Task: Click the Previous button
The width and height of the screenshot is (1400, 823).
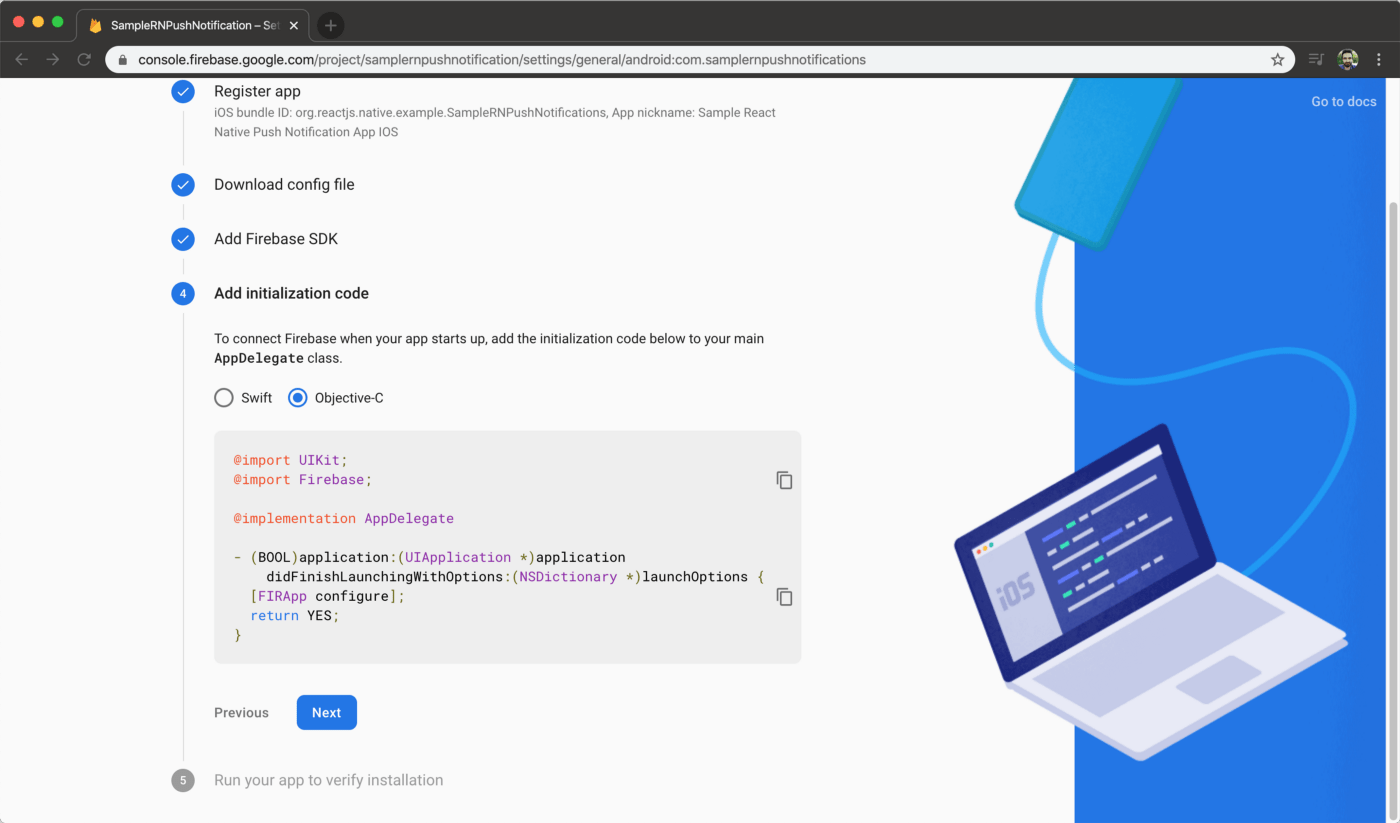Action: pos(241,713)
